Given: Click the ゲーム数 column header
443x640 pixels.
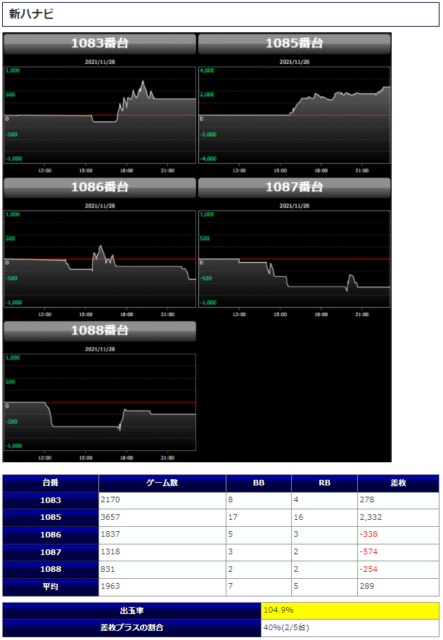Looking at the screenshot, I should 162,483.
